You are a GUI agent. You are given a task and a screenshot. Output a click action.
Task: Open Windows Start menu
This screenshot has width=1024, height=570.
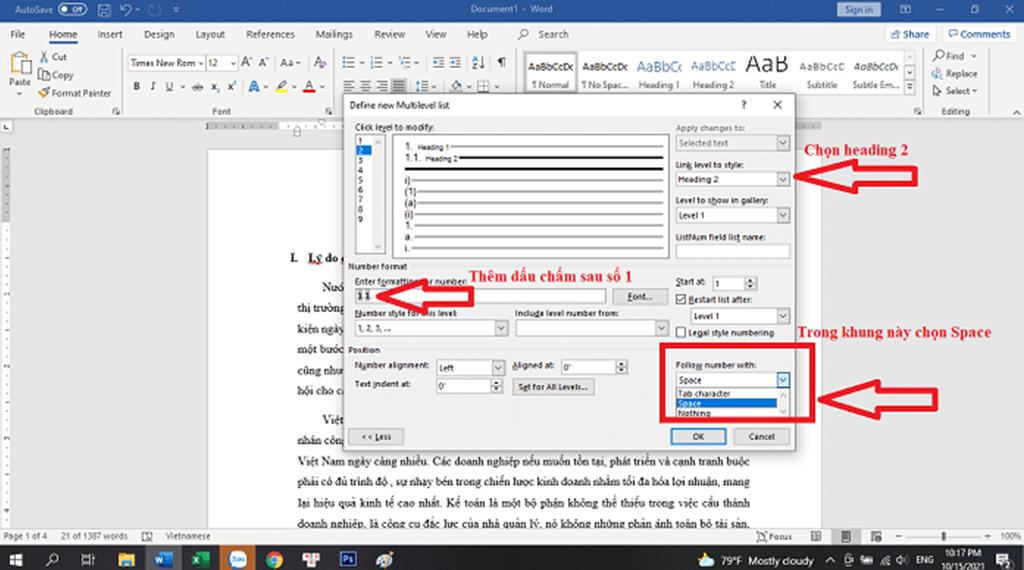[x=15, y=560]
